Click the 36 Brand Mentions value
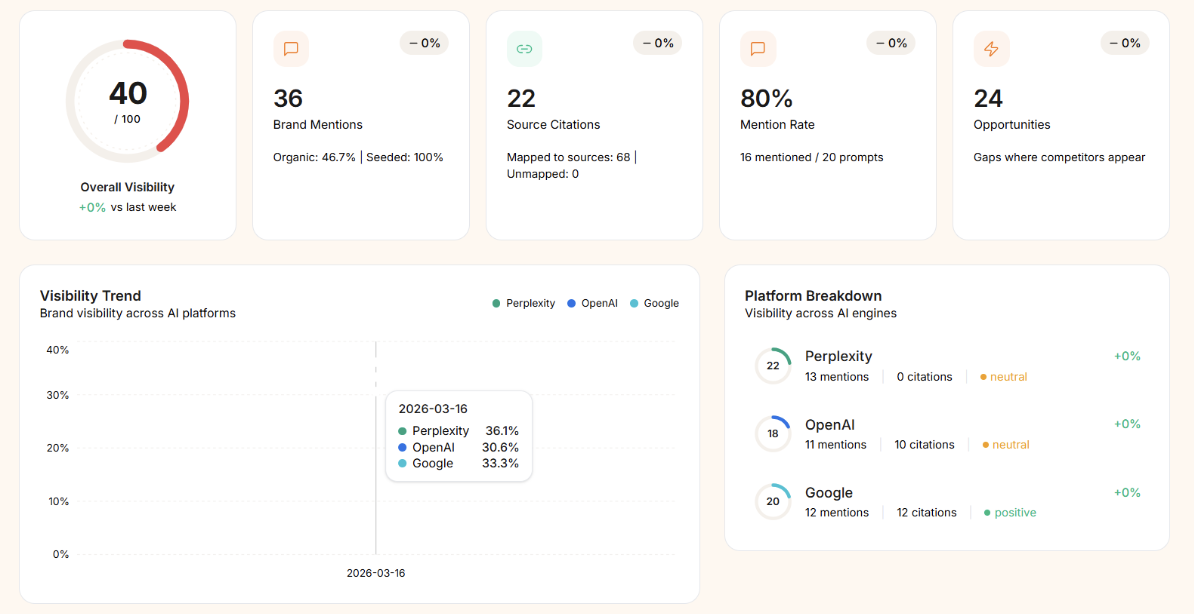The height and width of the screenshot is (614, 1194). [288, 98]
